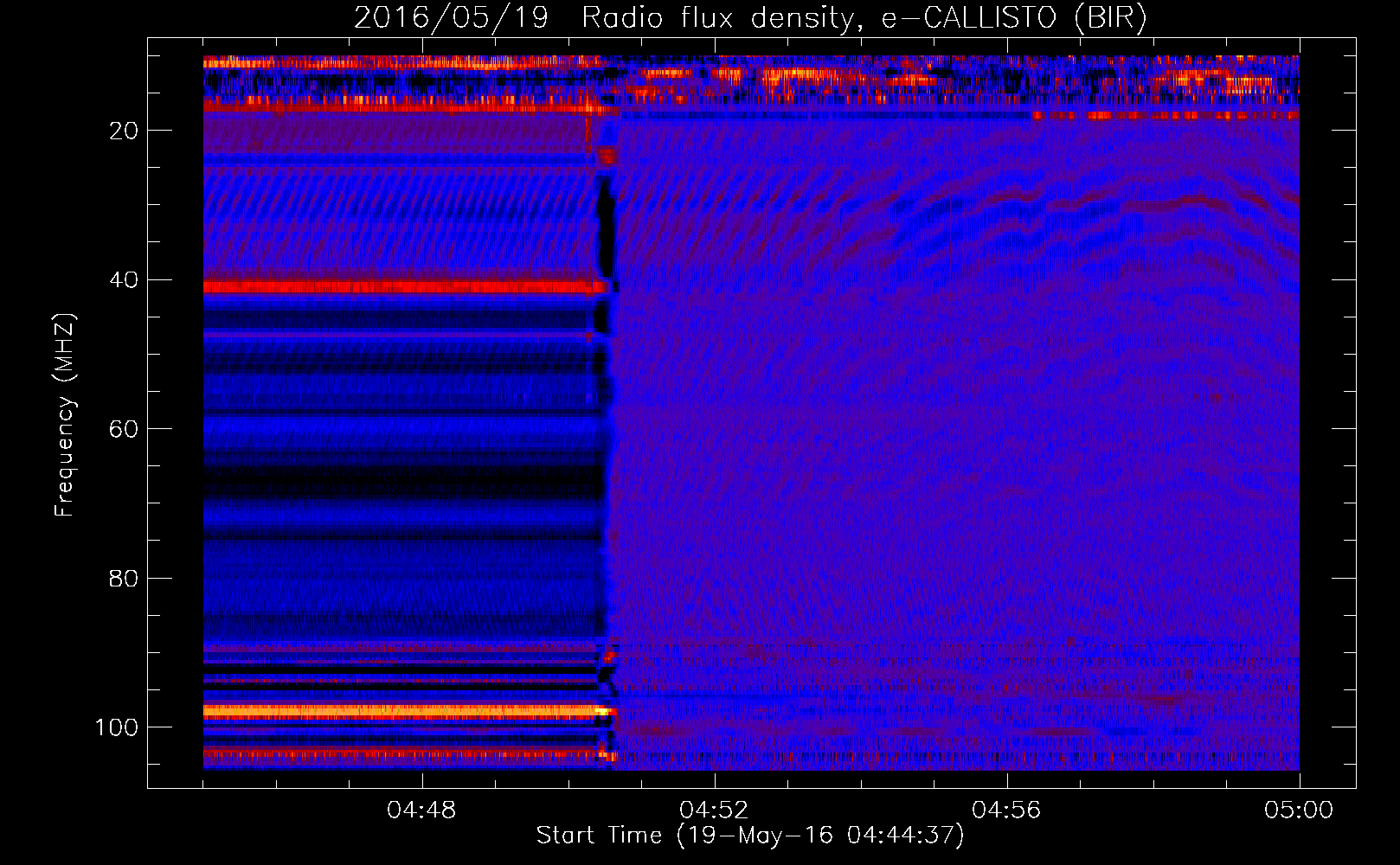Click the frequency tick label 40
Image resolution: width=1400 pixels, height=865 pixels.
[124, 280]
